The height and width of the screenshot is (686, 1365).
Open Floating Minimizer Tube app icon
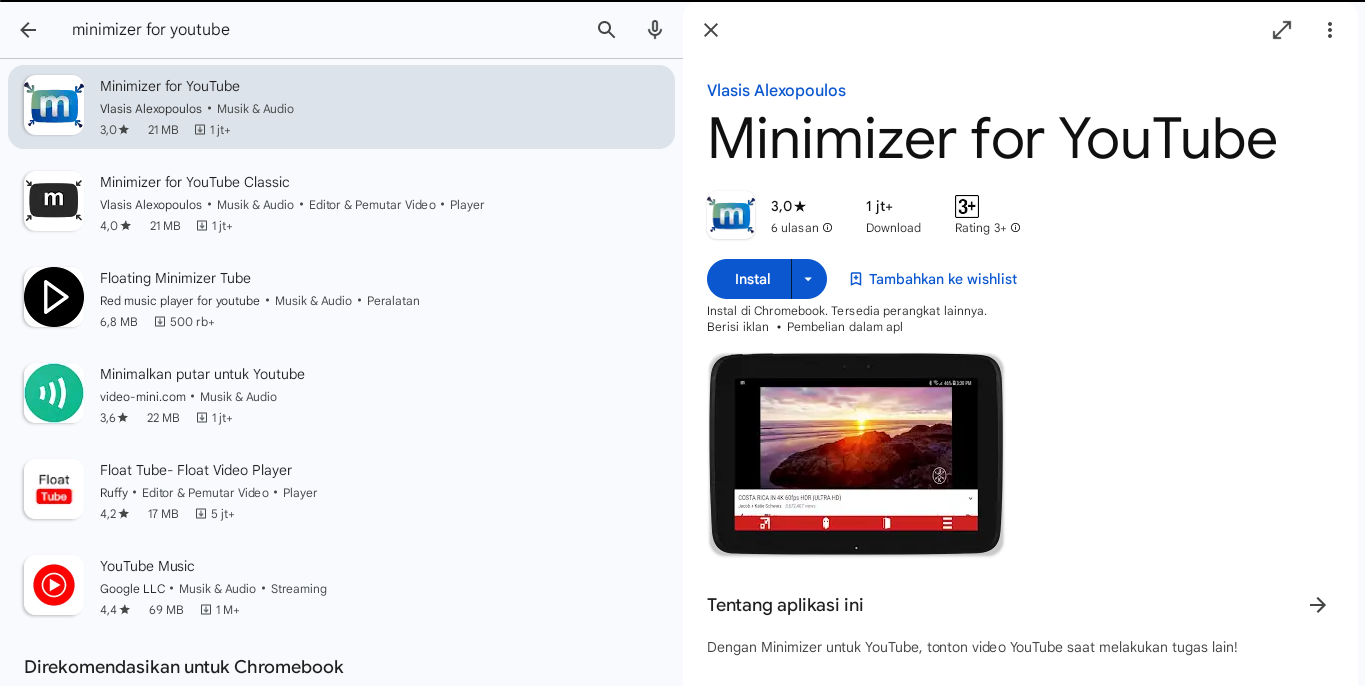point(54,297)
